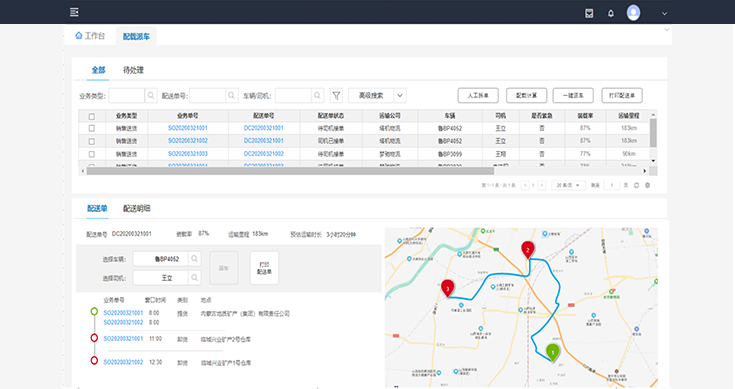Open table link SO20200321001 in 业务单号 column
The image size is (735, 389).
[x=188, y=128]
